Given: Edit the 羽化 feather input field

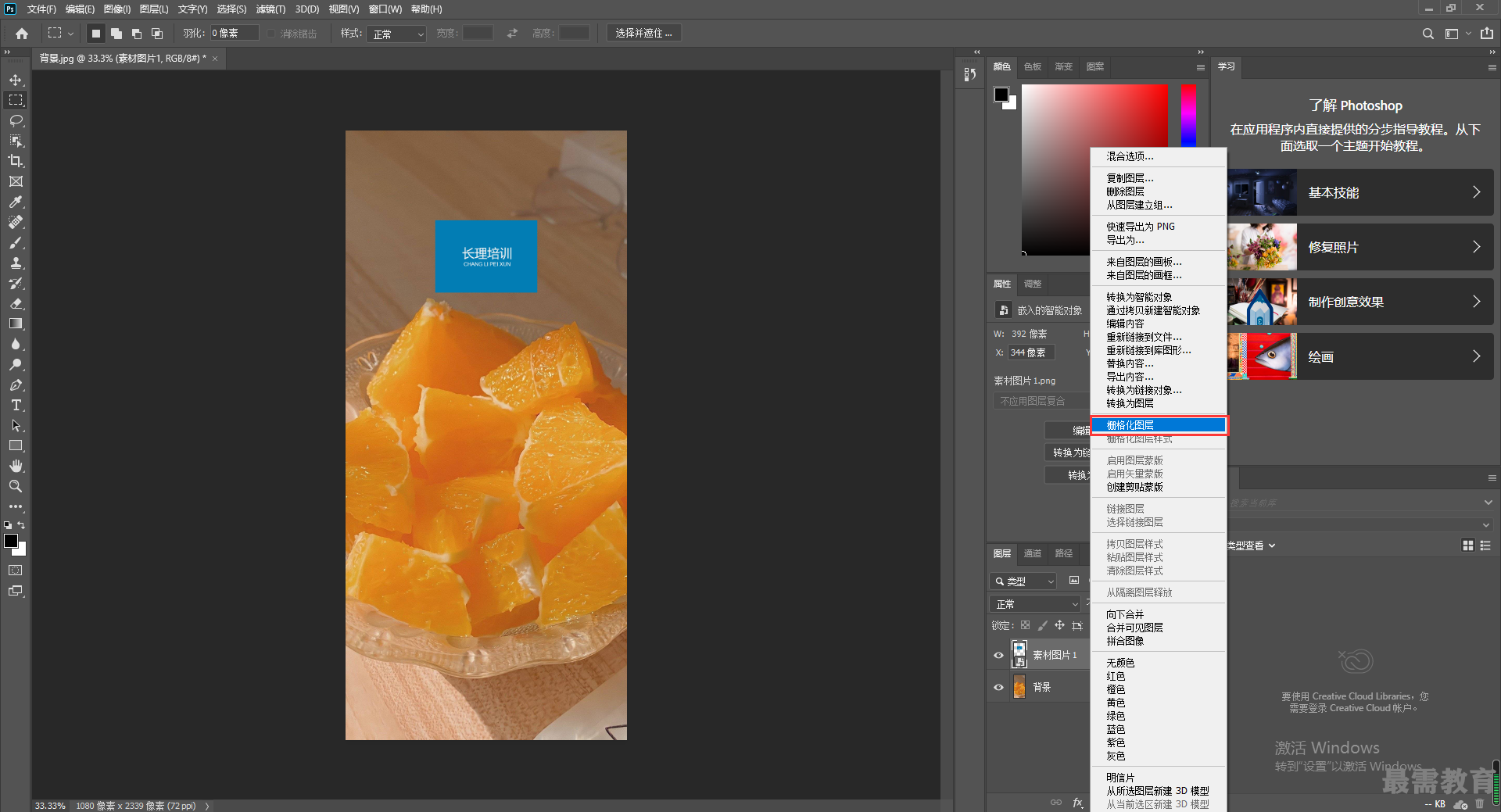Looking at the screenshot, I should pos(233,34).
